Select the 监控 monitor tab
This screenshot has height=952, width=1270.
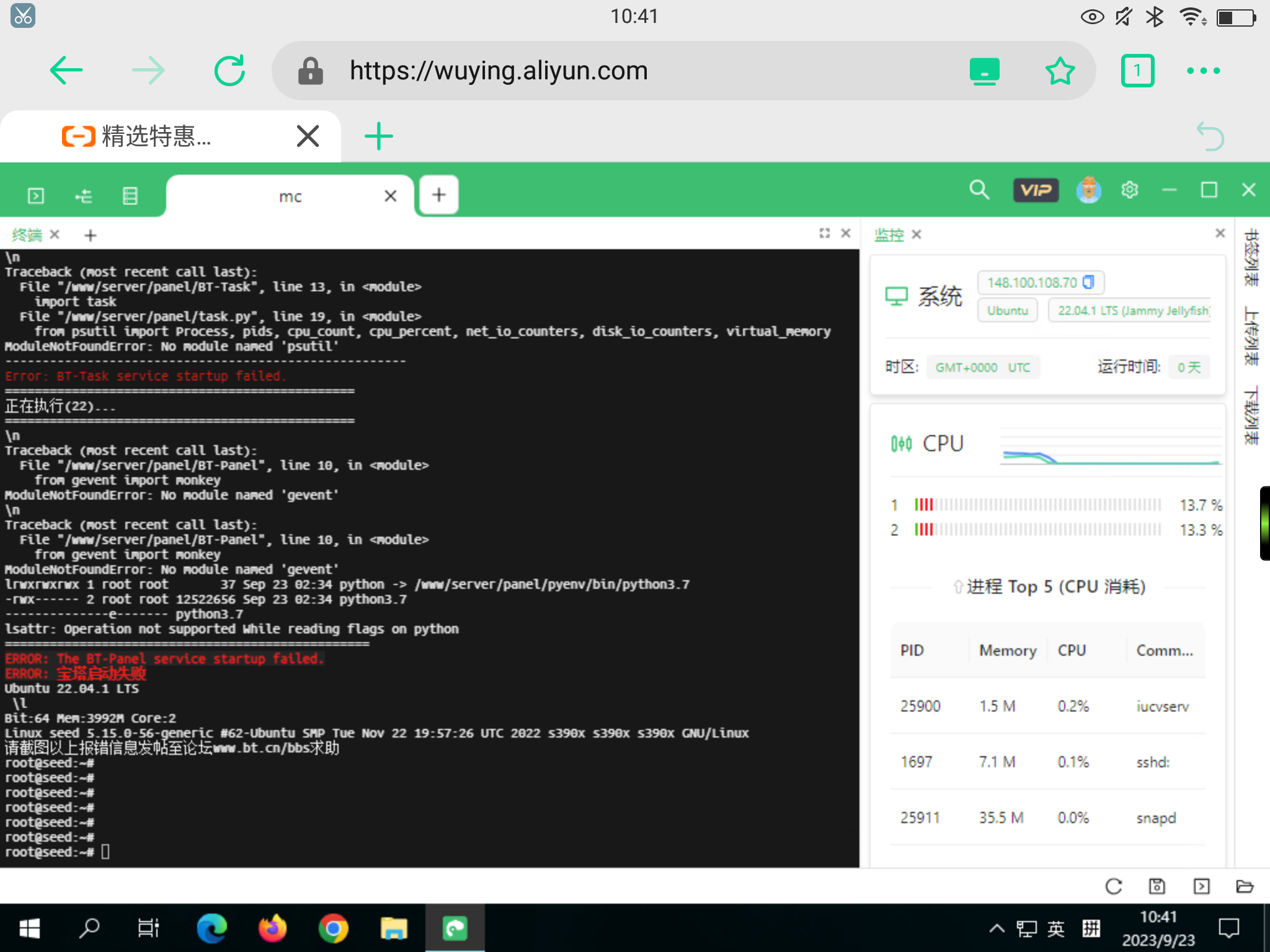tap(889, 235)
